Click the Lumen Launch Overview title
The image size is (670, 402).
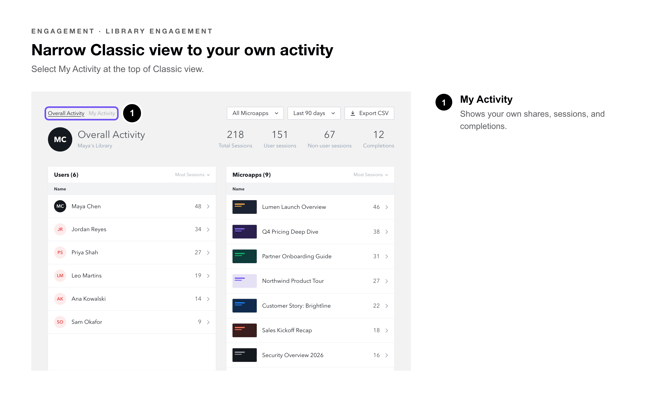coord(294,207)
